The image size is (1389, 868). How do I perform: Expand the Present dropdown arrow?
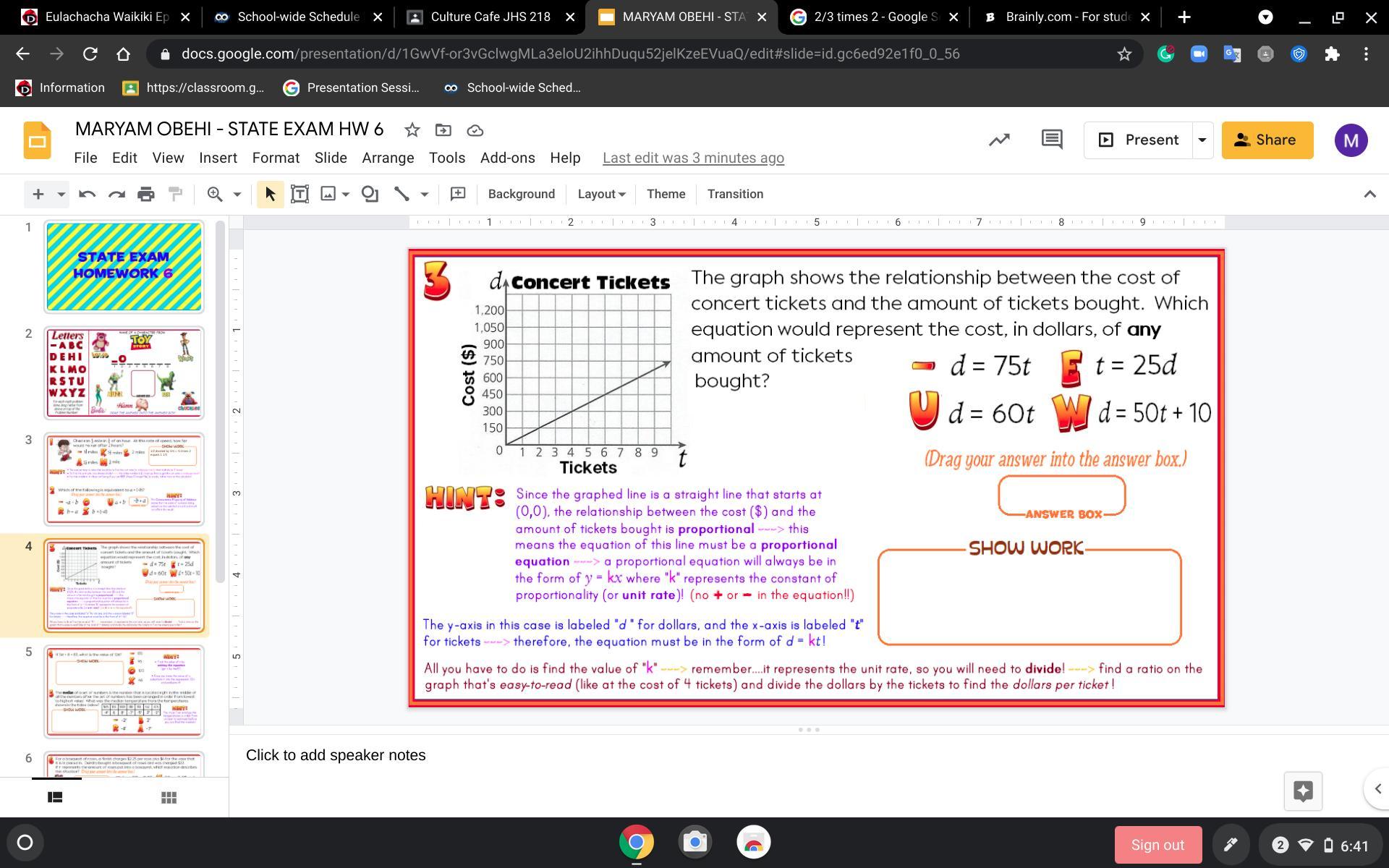tap(1202, 140)
